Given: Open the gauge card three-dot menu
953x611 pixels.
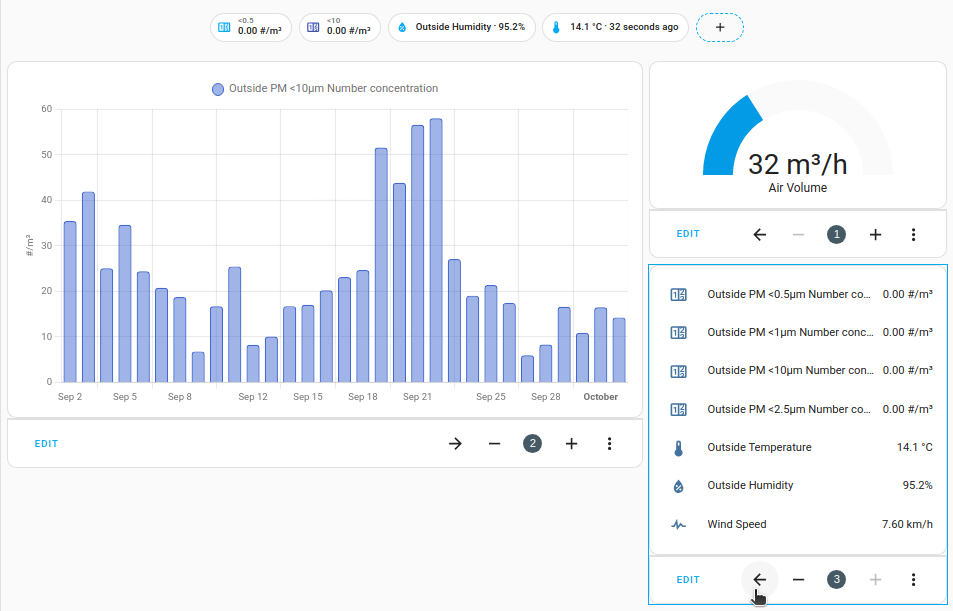Looking at the screenshot, I should (x=913, y=234).
